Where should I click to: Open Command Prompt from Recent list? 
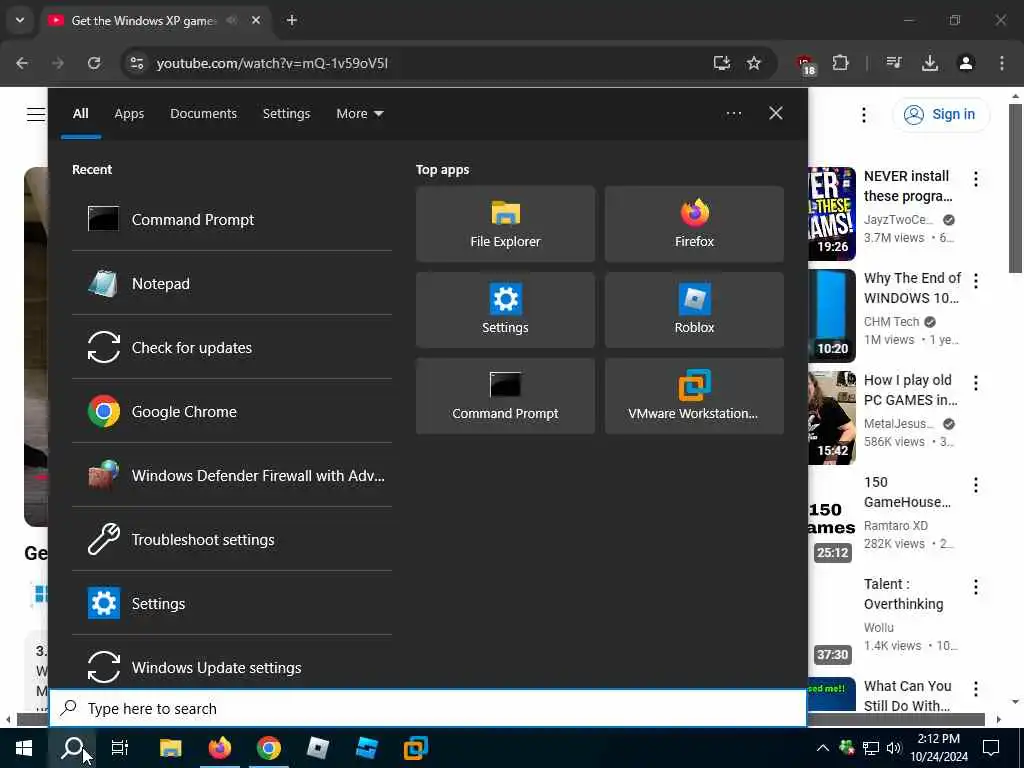click(232, 219)
